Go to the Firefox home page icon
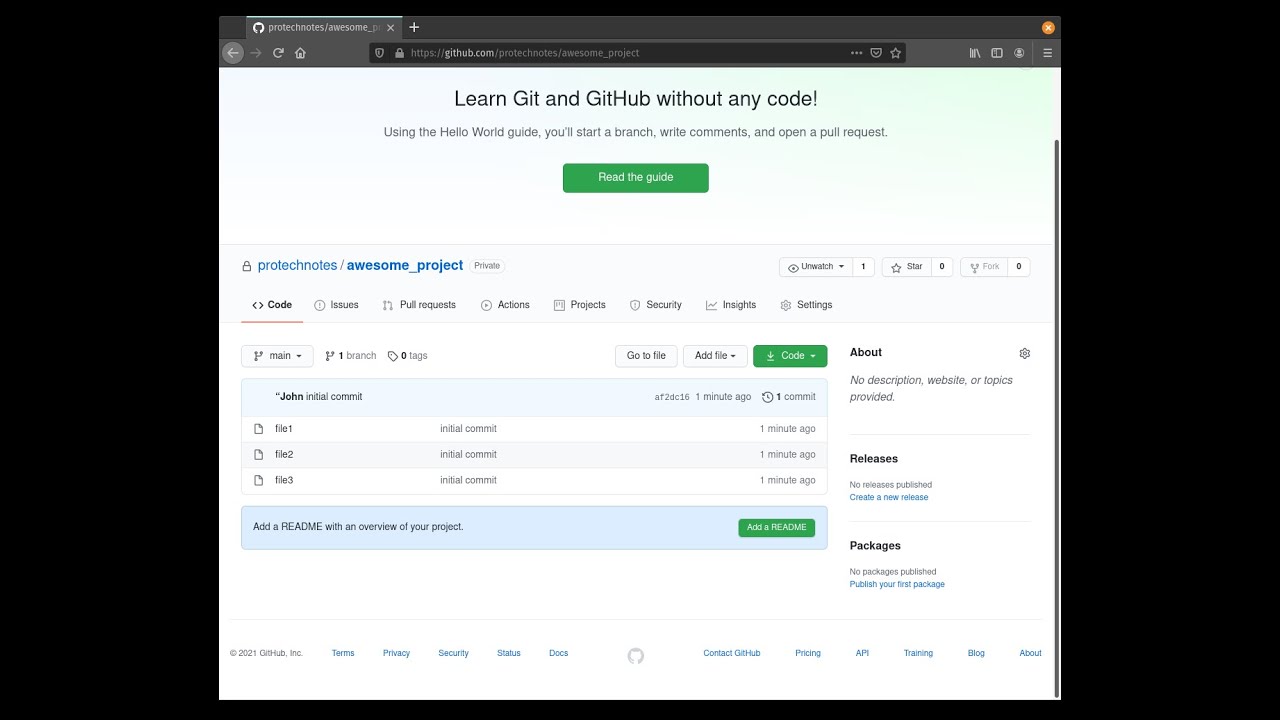 click(300, 53)
